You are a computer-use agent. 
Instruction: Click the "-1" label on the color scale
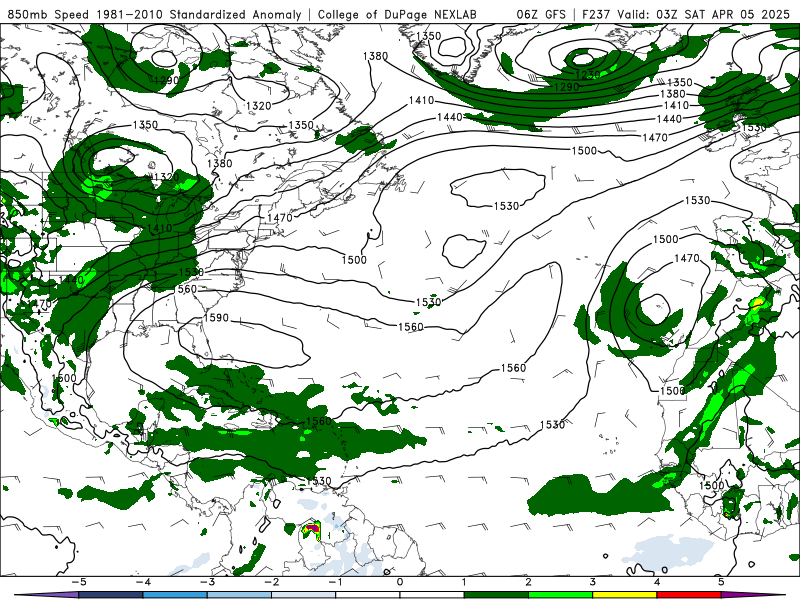(335, 582)
